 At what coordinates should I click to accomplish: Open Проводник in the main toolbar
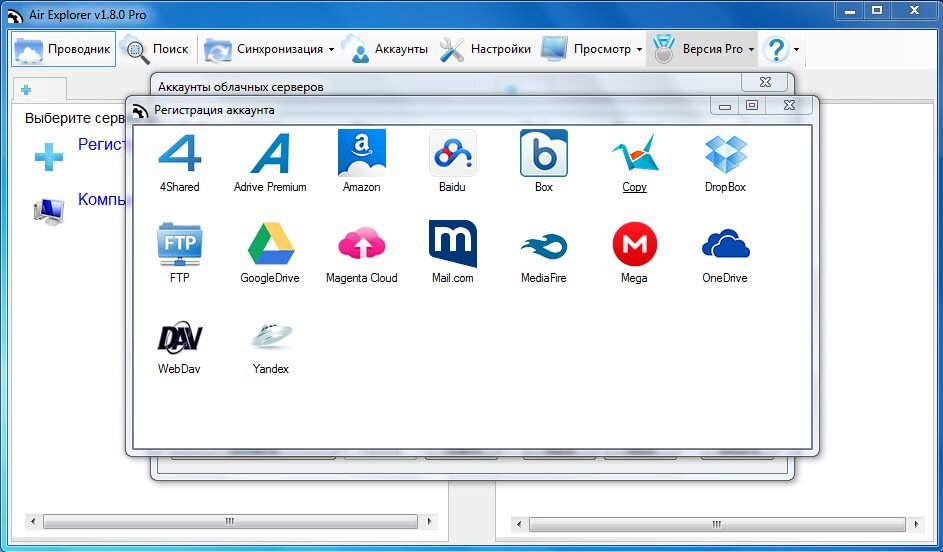click(63, 49)
